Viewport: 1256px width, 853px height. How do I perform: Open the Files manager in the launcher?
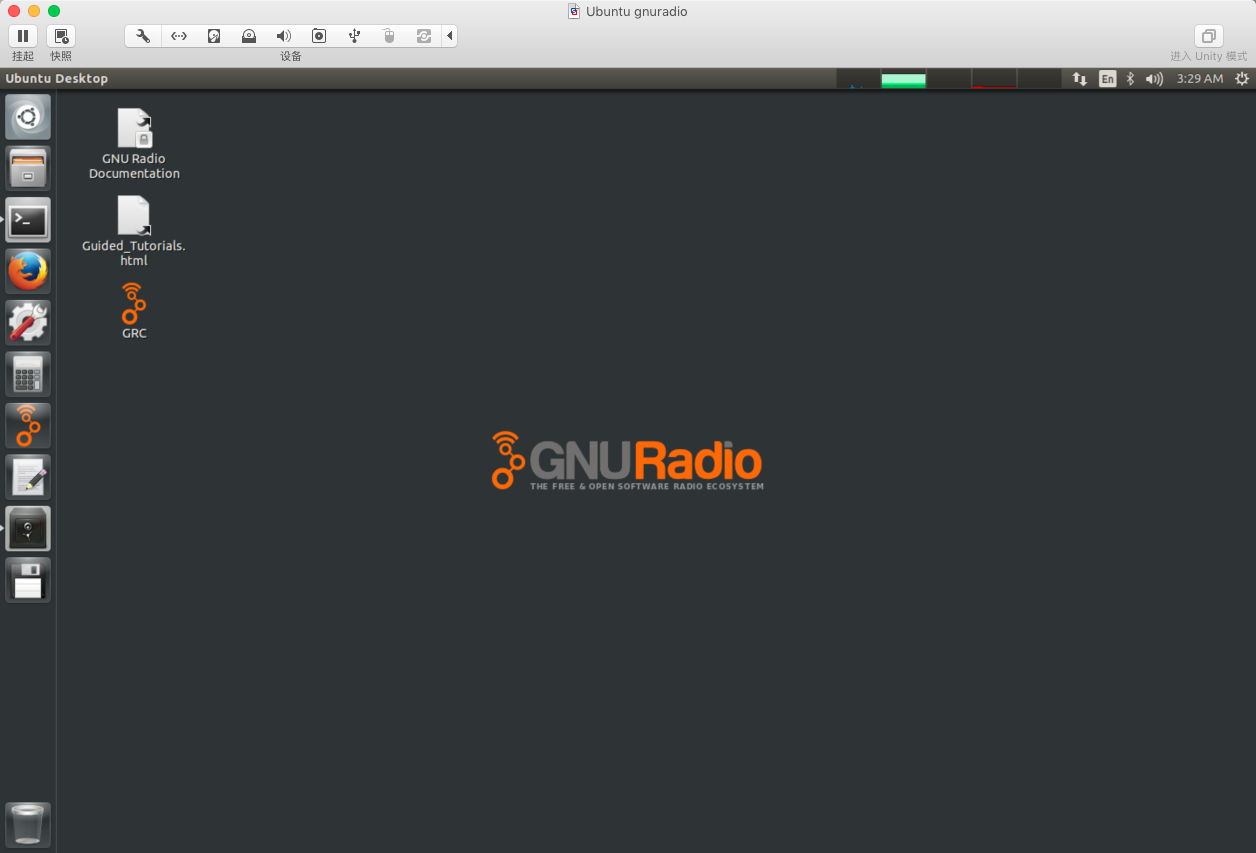28,168
